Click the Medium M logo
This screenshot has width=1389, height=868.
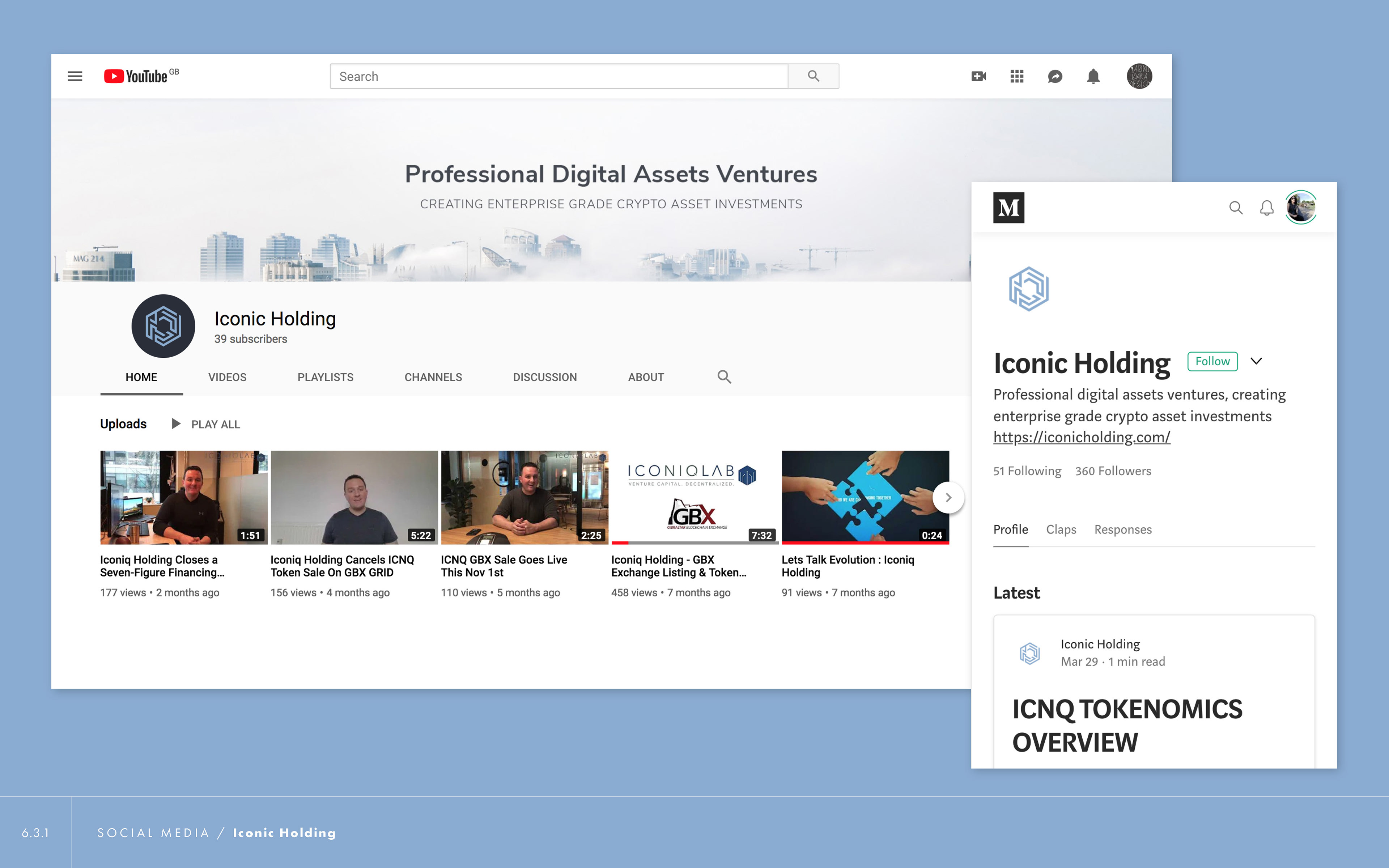click(x=1008, y=207)
